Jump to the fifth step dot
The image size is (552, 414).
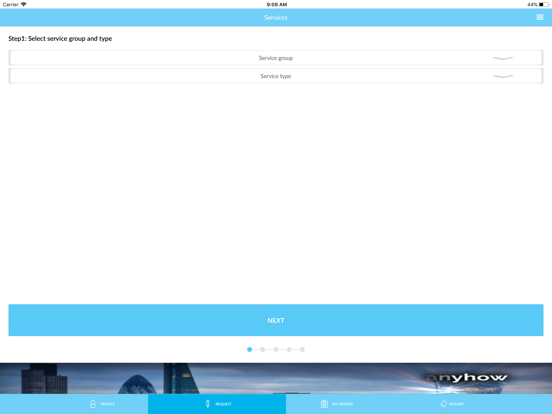point(302,349)
